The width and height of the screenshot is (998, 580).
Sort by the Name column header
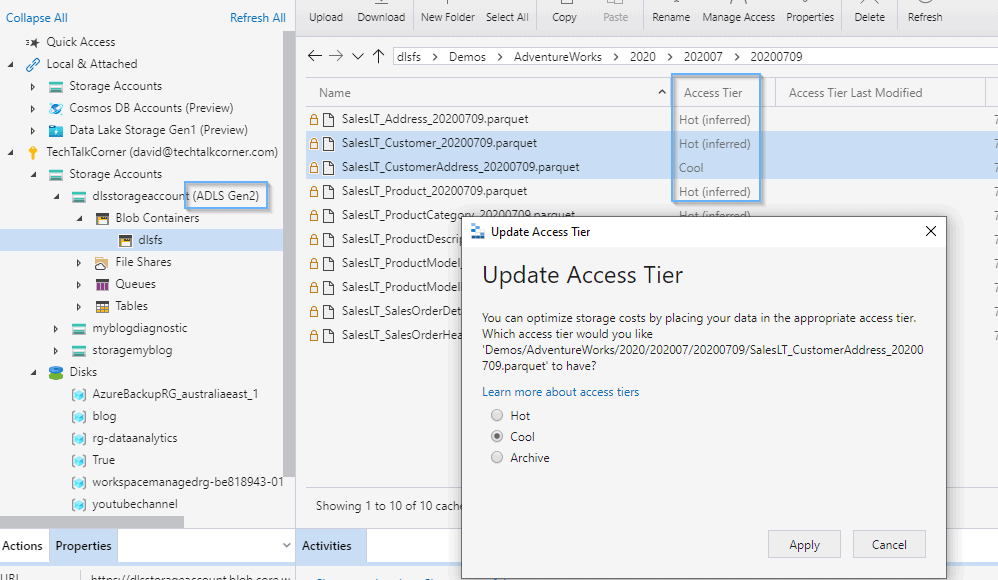click(x=488, y=93)
